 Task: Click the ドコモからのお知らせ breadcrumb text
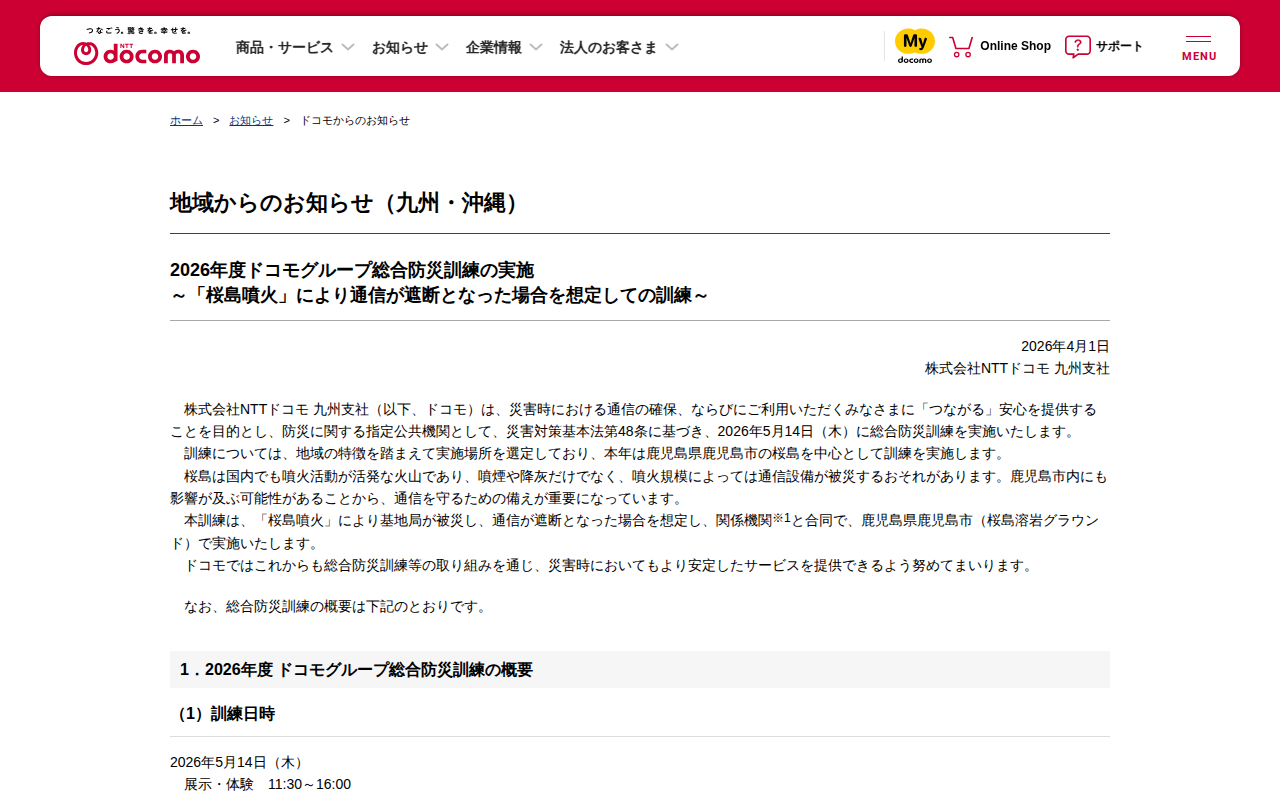tap(355, 121)
